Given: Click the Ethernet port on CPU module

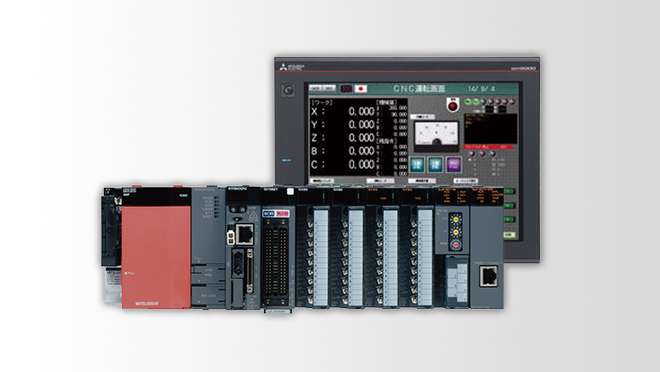Looking at the screenshot, I should (x=245, y=234).
